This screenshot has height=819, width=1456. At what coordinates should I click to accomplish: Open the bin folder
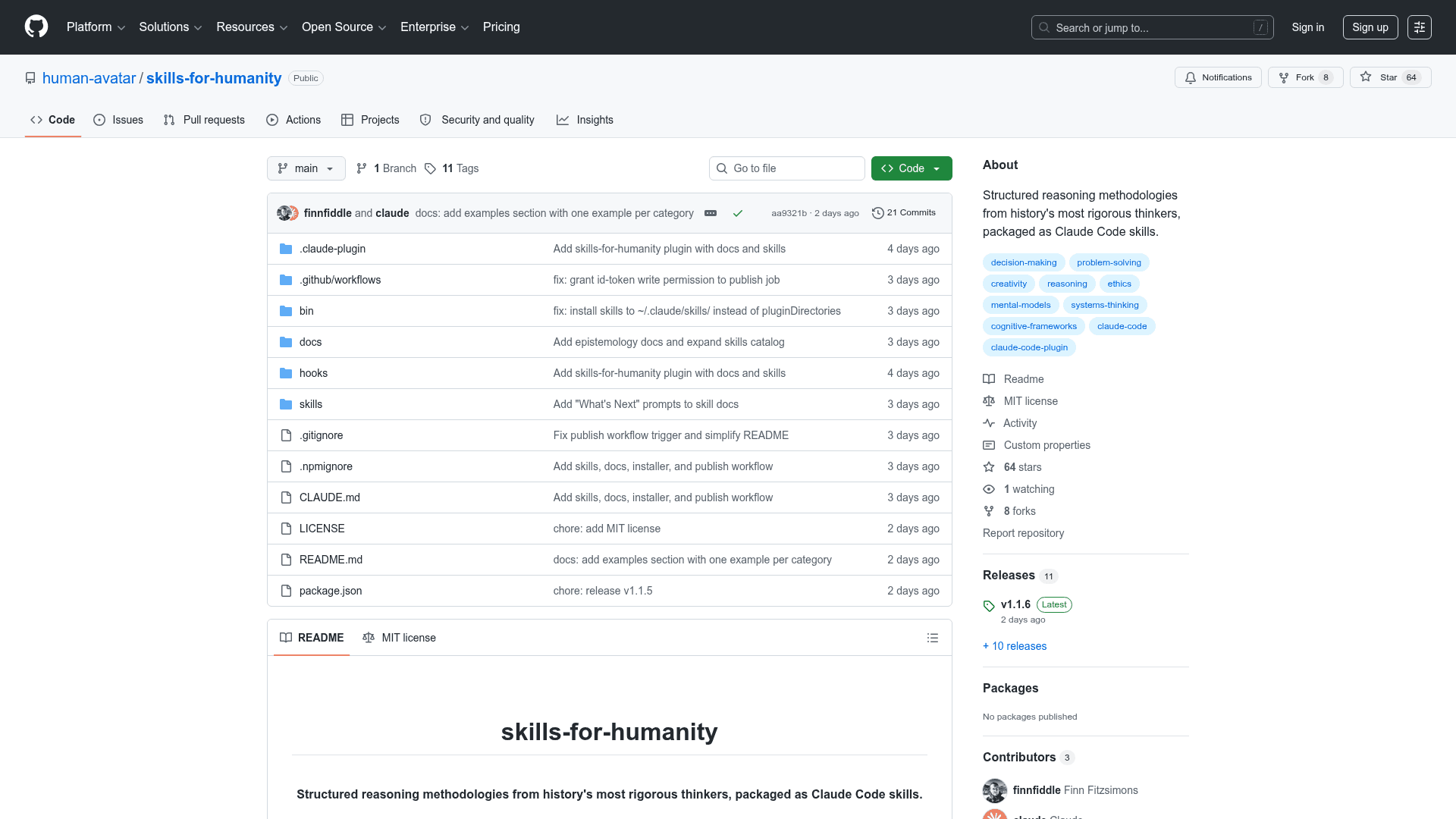(x=306, y=311)
